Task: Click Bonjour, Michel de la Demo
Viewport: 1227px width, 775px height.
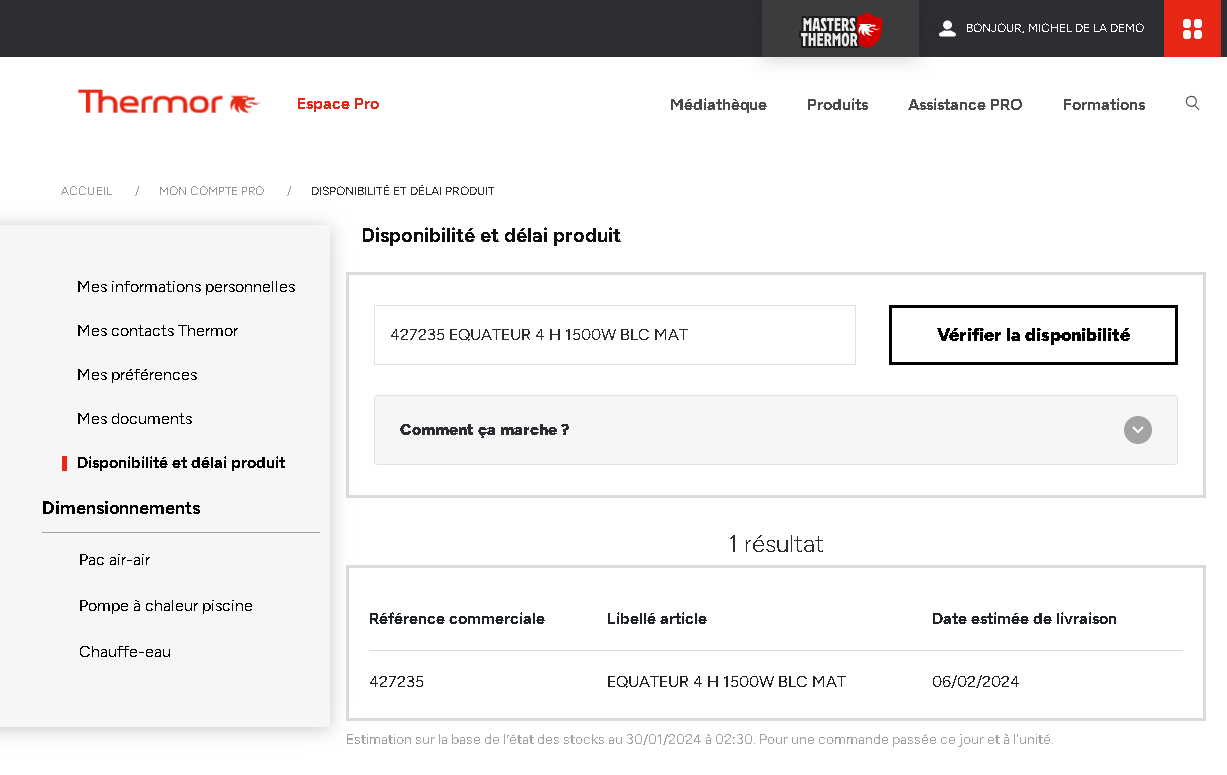Action: pyautogui.click(x=1055, y=28)
